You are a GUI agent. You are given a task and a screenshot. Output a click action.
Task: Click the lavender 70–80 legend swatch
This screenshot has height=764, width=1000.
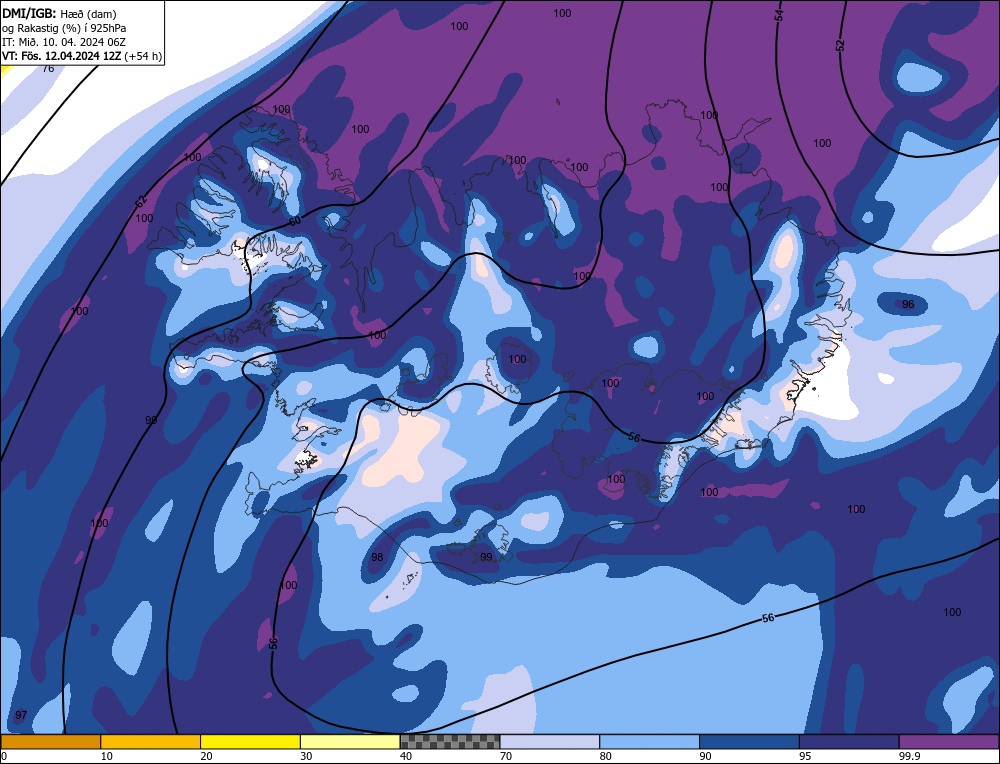tap(550, 742)
